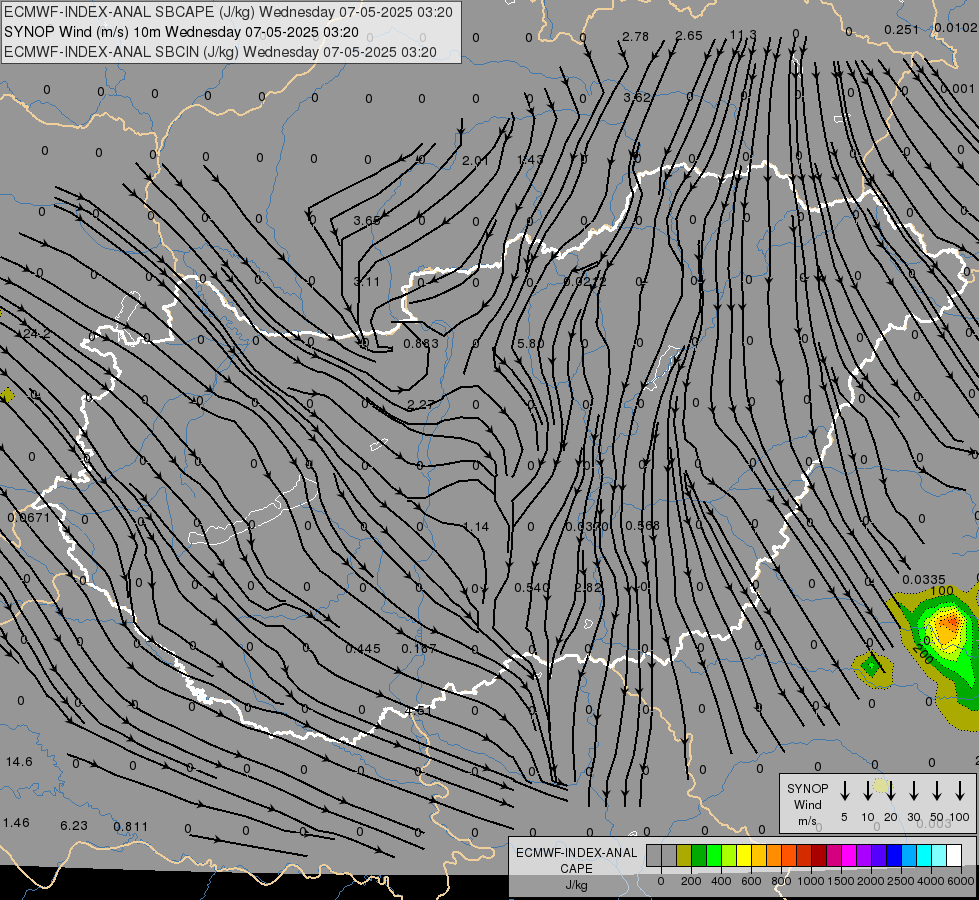Screen dimensions: 979x900
Task: Click the 4.51 value on the map
Action: pyautogui.click(x=418, y=711)
